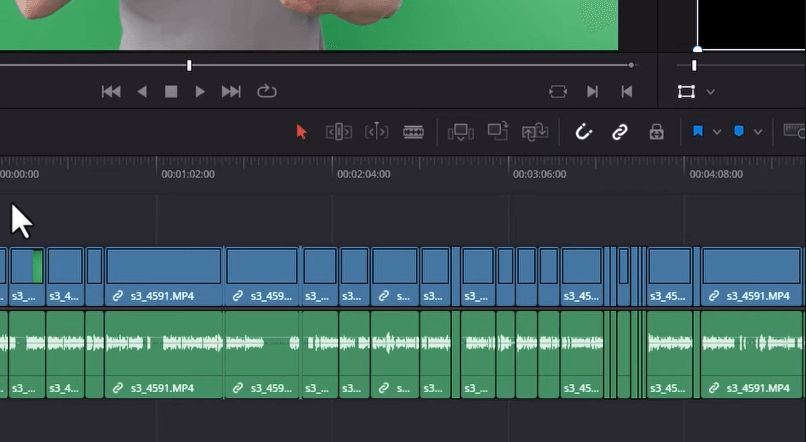The width and height of the screenshot is (806, 442).
Task: Click ruler timecode 00:02:04:00
Action: pos(364,174)
